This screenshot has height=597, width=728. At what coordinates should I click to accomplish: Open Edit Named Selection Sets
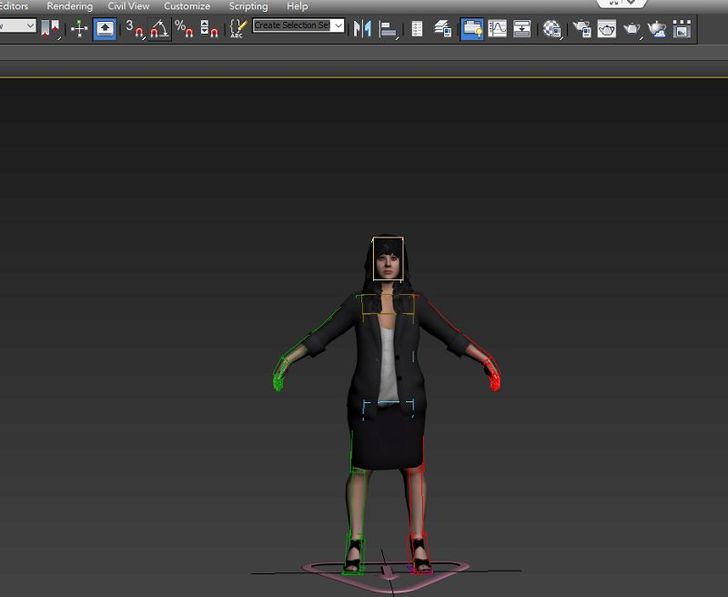(237, 29)
